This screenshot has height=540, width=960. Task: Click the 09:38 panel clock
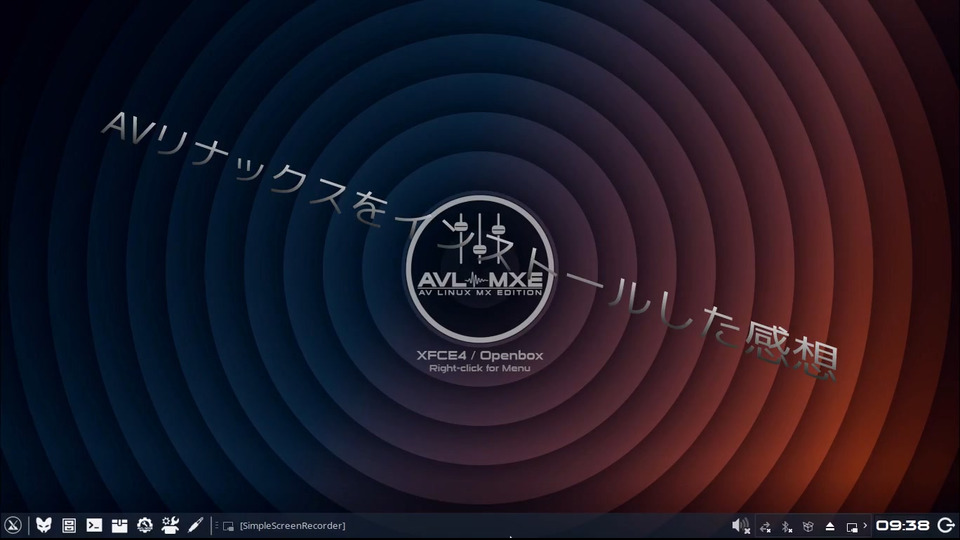[x=902, y=525]
